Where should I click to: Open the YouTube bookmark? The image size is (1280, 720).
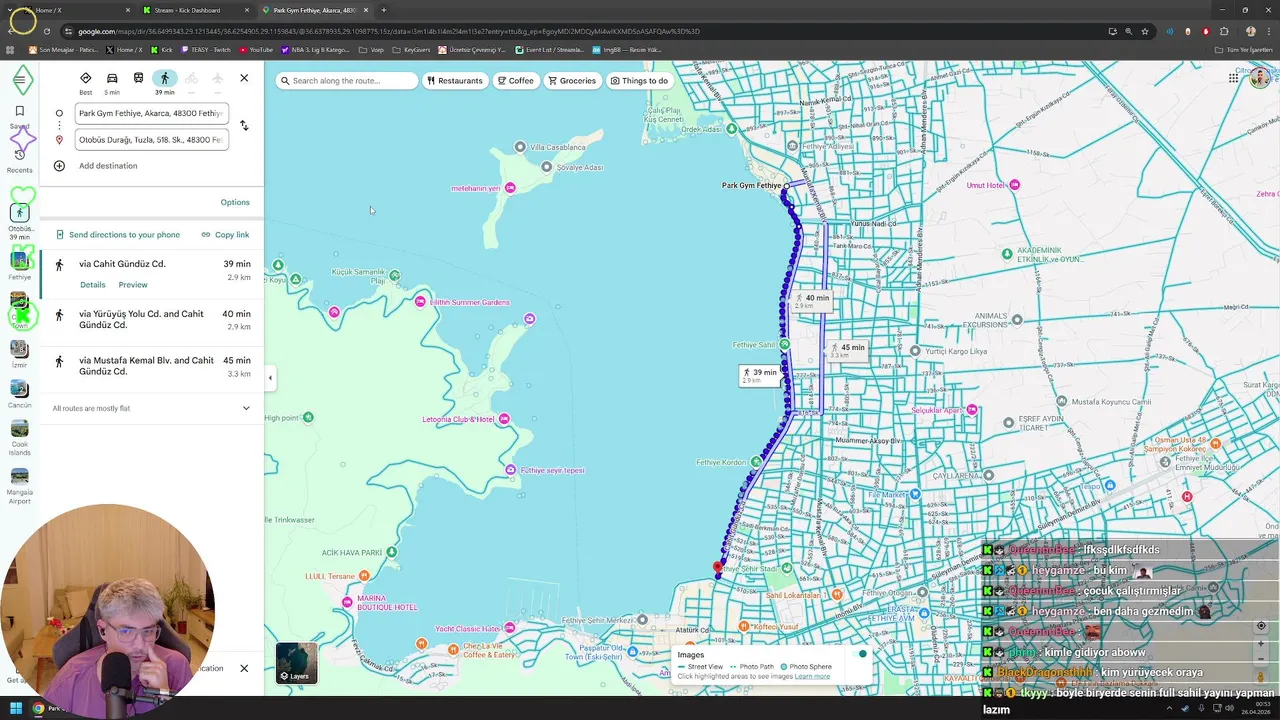coord(254,49)
